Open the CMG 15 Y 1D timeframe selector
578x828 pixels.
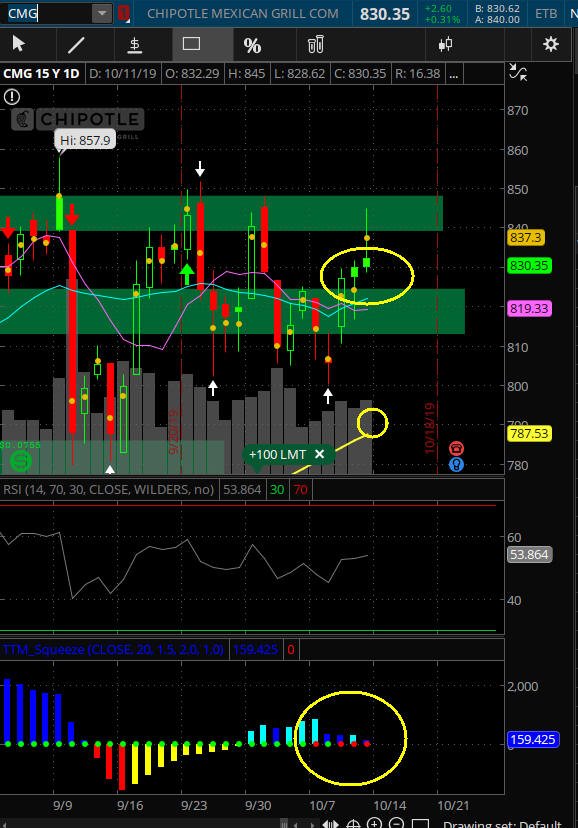point(41,73)
